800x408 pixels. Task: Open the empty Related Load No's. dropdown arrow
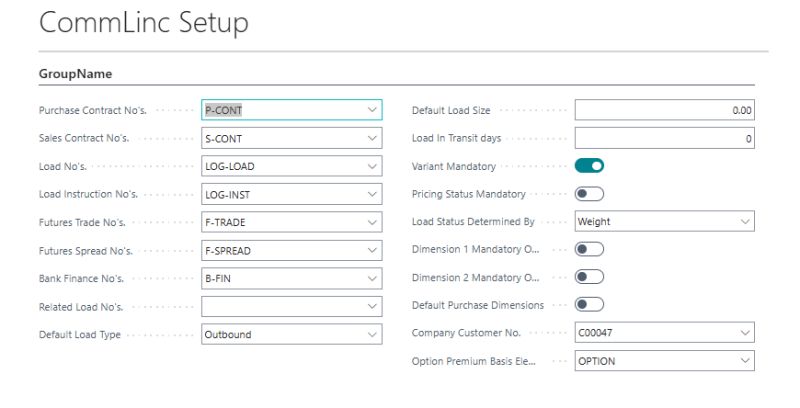point(372,307)
